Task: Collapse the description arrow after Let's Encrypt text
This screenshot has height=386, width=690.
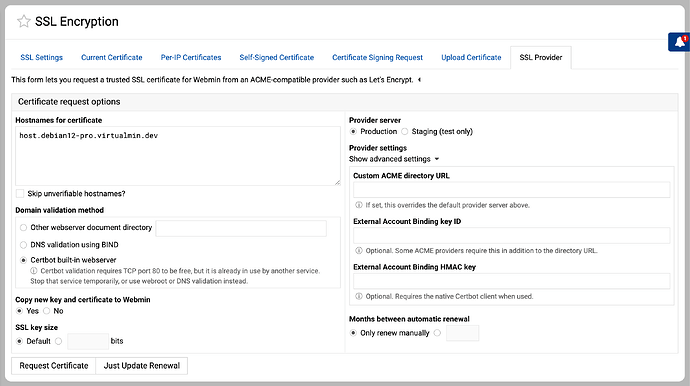Action: point(419,80)
